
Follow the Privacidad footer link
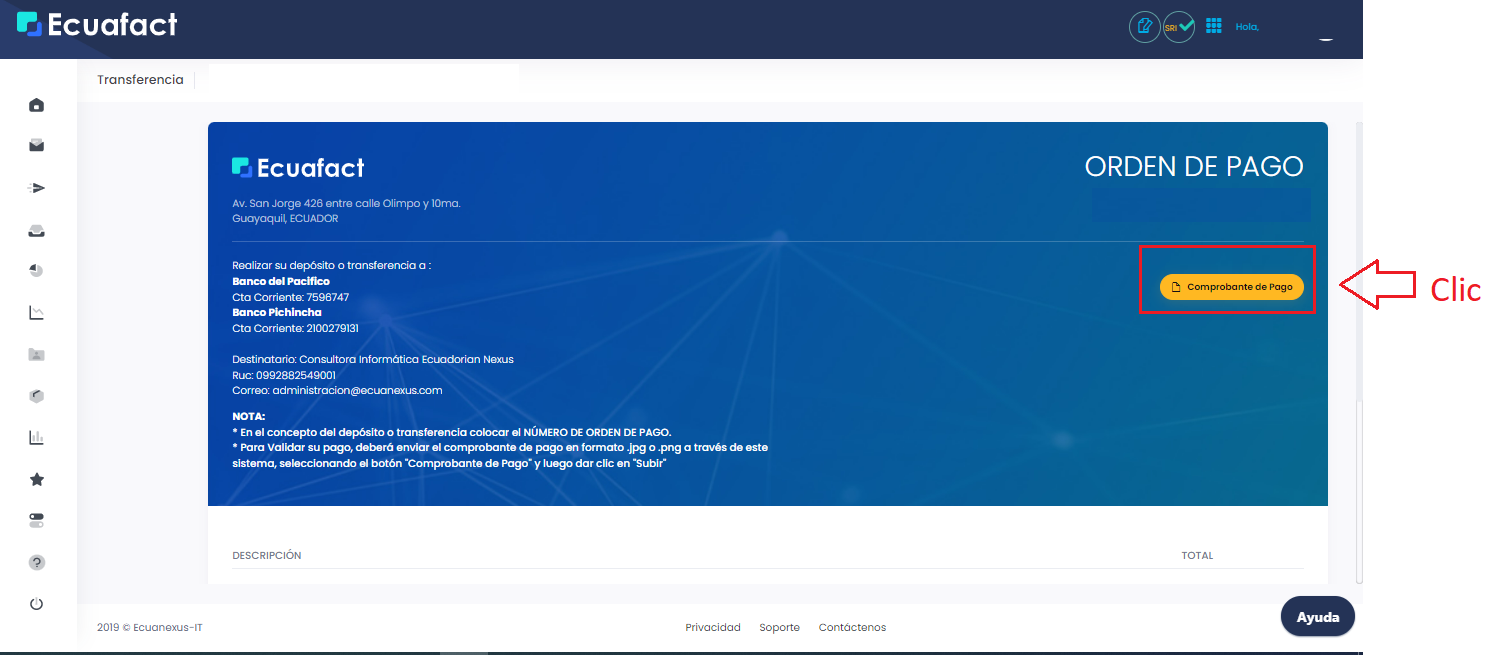(713, 627)
